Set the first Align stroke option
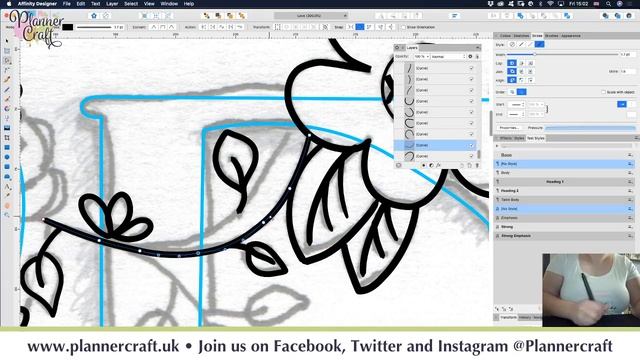Image resolution: width=640 pixels, height=360 pixels. 511,80
